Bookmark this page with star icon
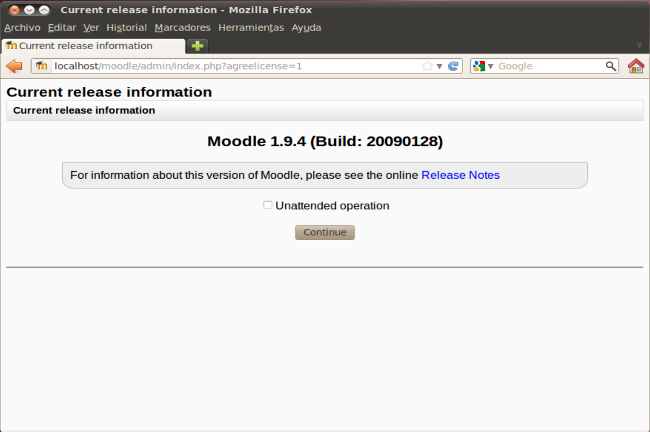This screenshot has height=432, width=650. coord(427,66)
